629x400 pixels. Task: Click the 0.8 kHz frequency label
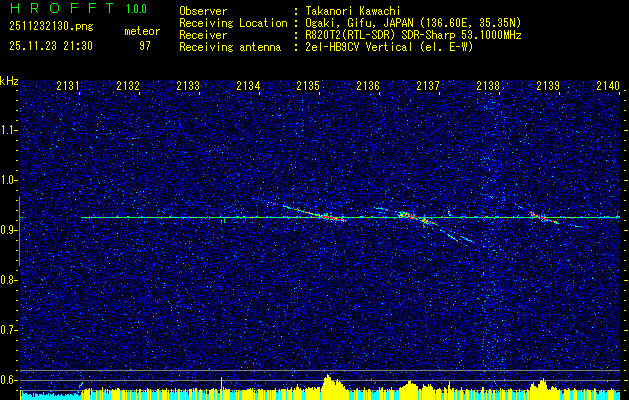point(9,280)
